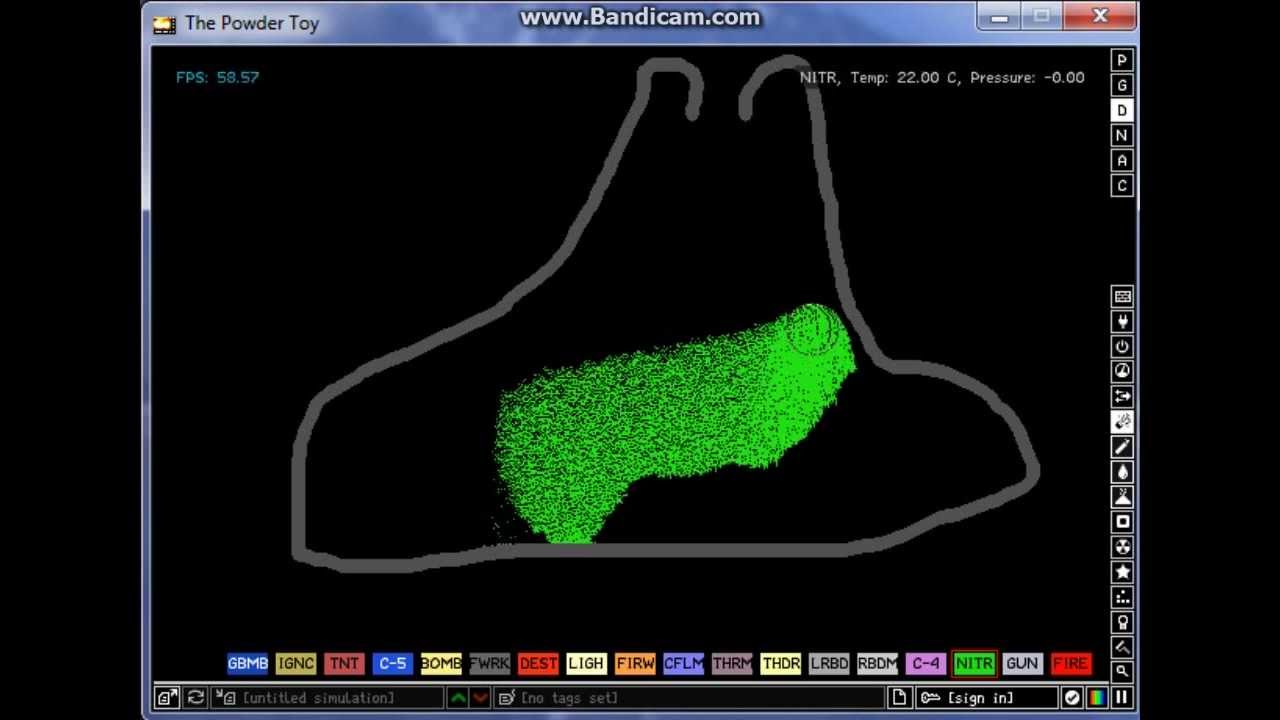Select the TNT element
Viewport: 1280px width, 720px height.
(344, 663)
